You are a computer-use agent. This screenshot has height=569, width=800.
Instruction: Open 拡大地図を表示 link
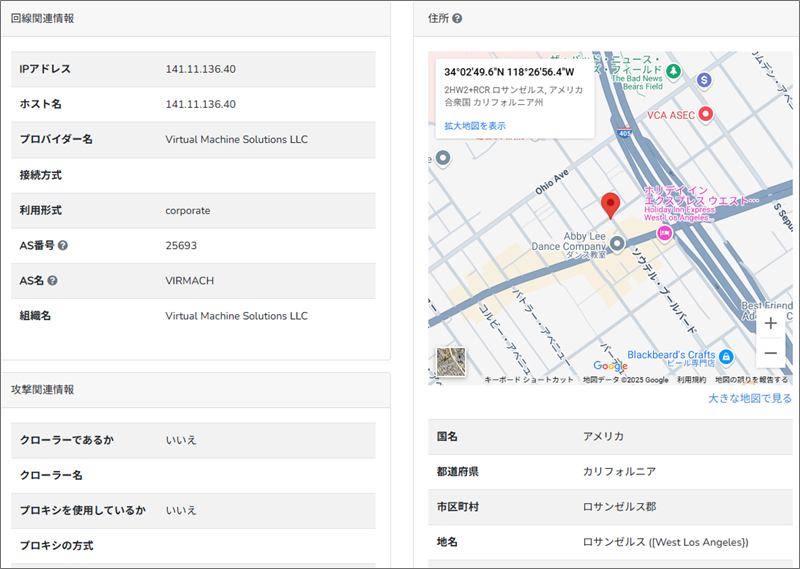(x=475, y=126)
